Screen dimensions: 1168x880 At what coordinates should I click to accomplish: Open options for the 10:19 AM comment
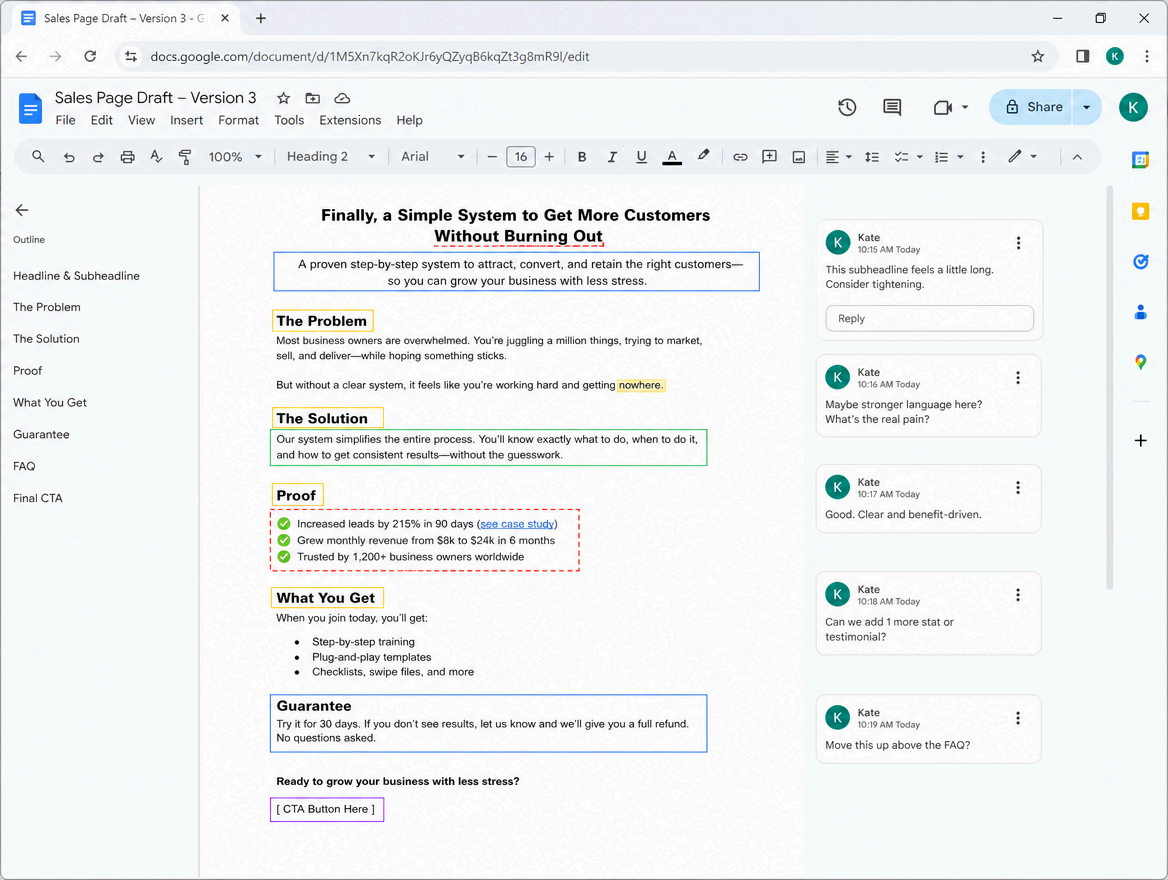point(1018,718)
